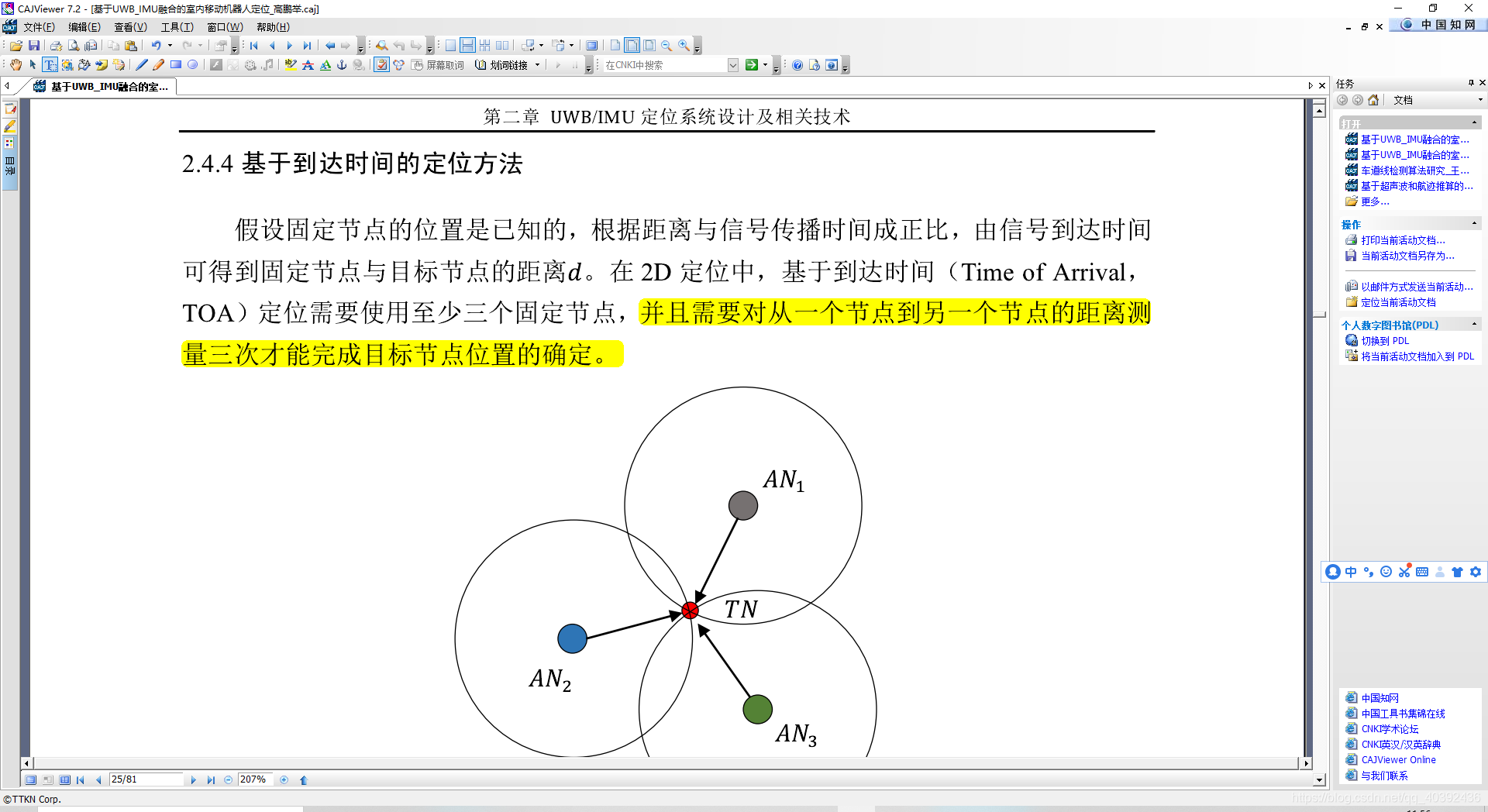The width and height of the screenshot is (1488, 812).
Task: Collapse the 操作 section in task pane
Action: tap(1474, 224)
